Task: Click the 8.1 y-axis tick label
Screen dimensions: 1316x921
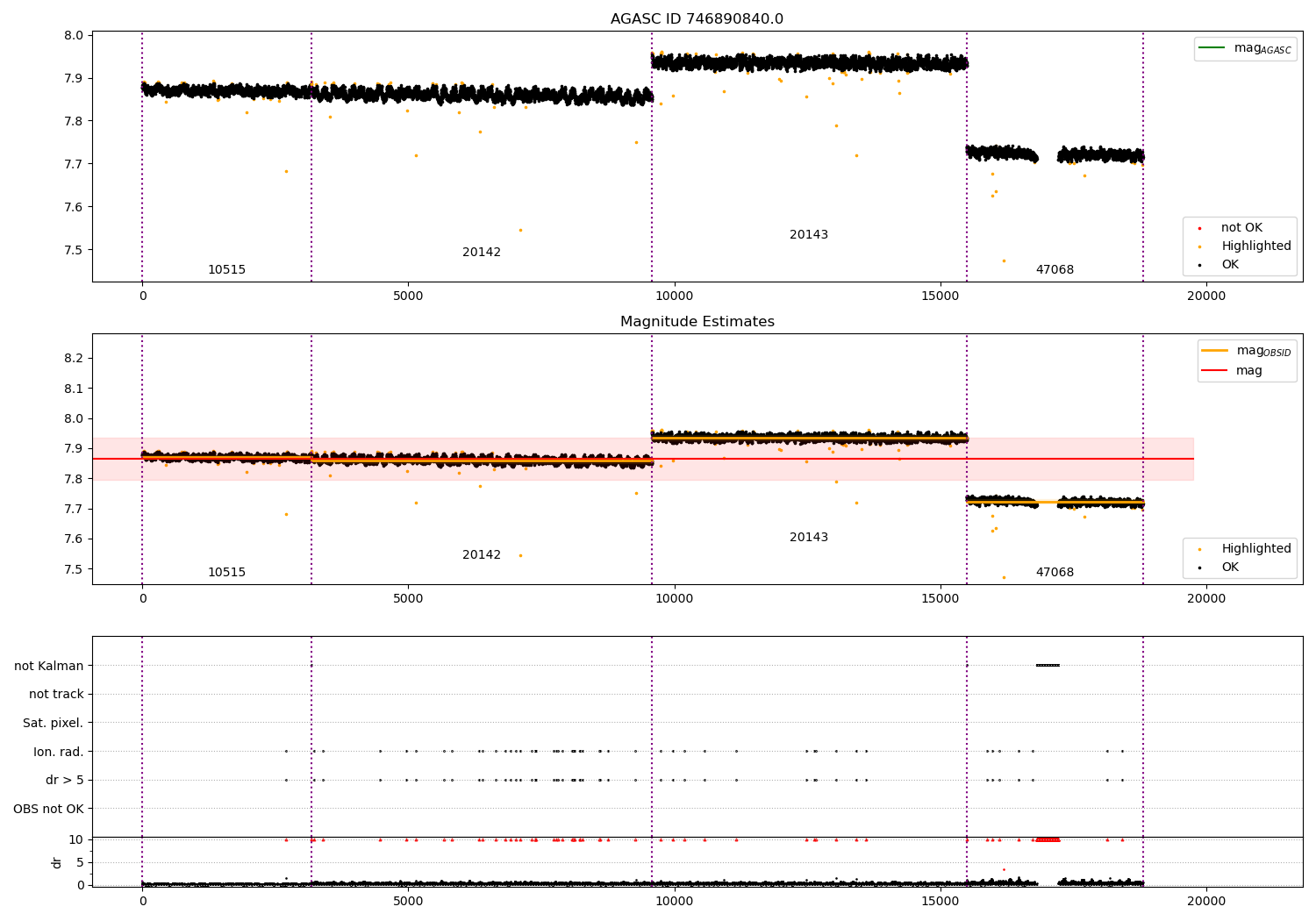Action: click(73, 388)
